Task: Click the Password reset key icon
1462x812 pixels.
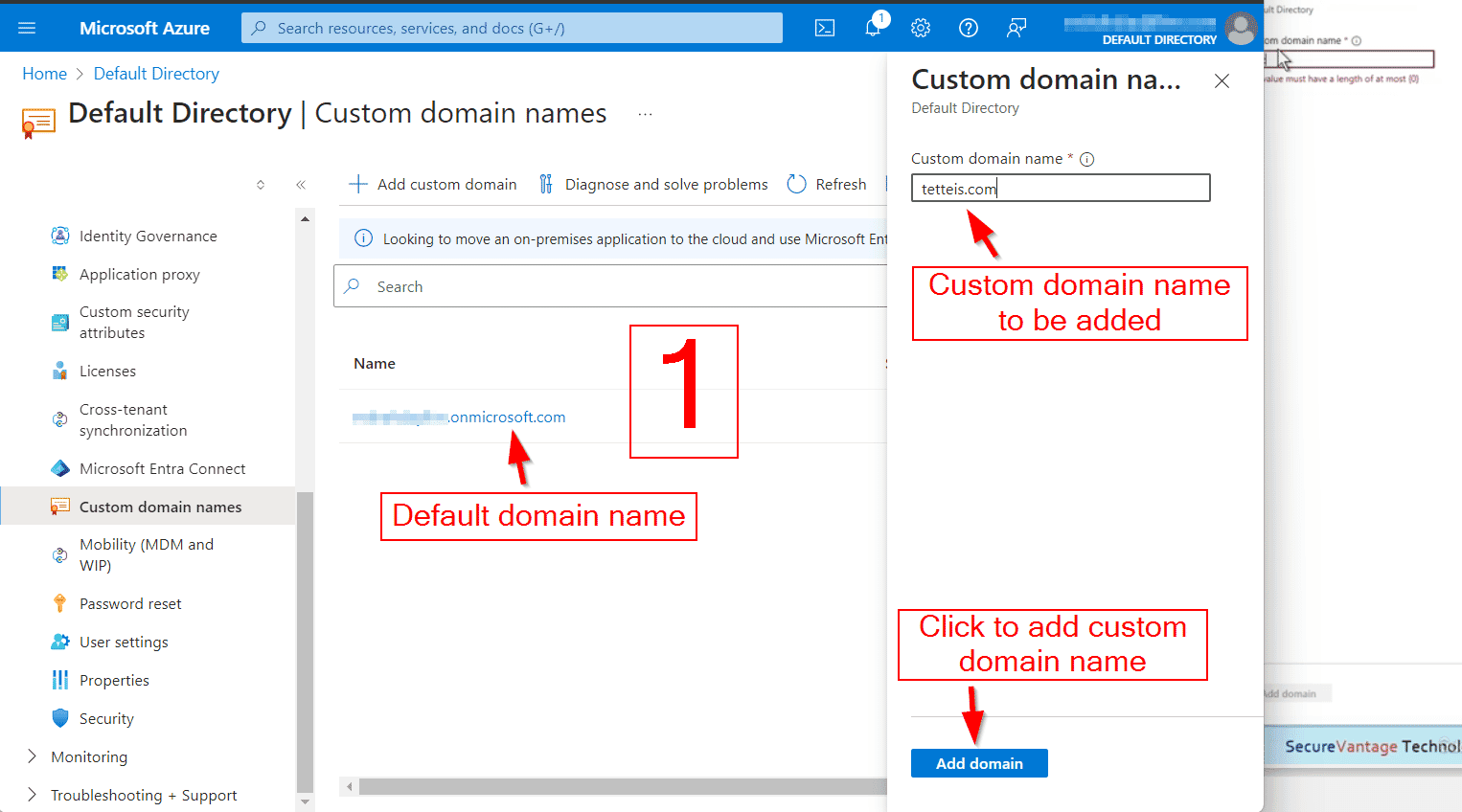Action: click(60, 603)
